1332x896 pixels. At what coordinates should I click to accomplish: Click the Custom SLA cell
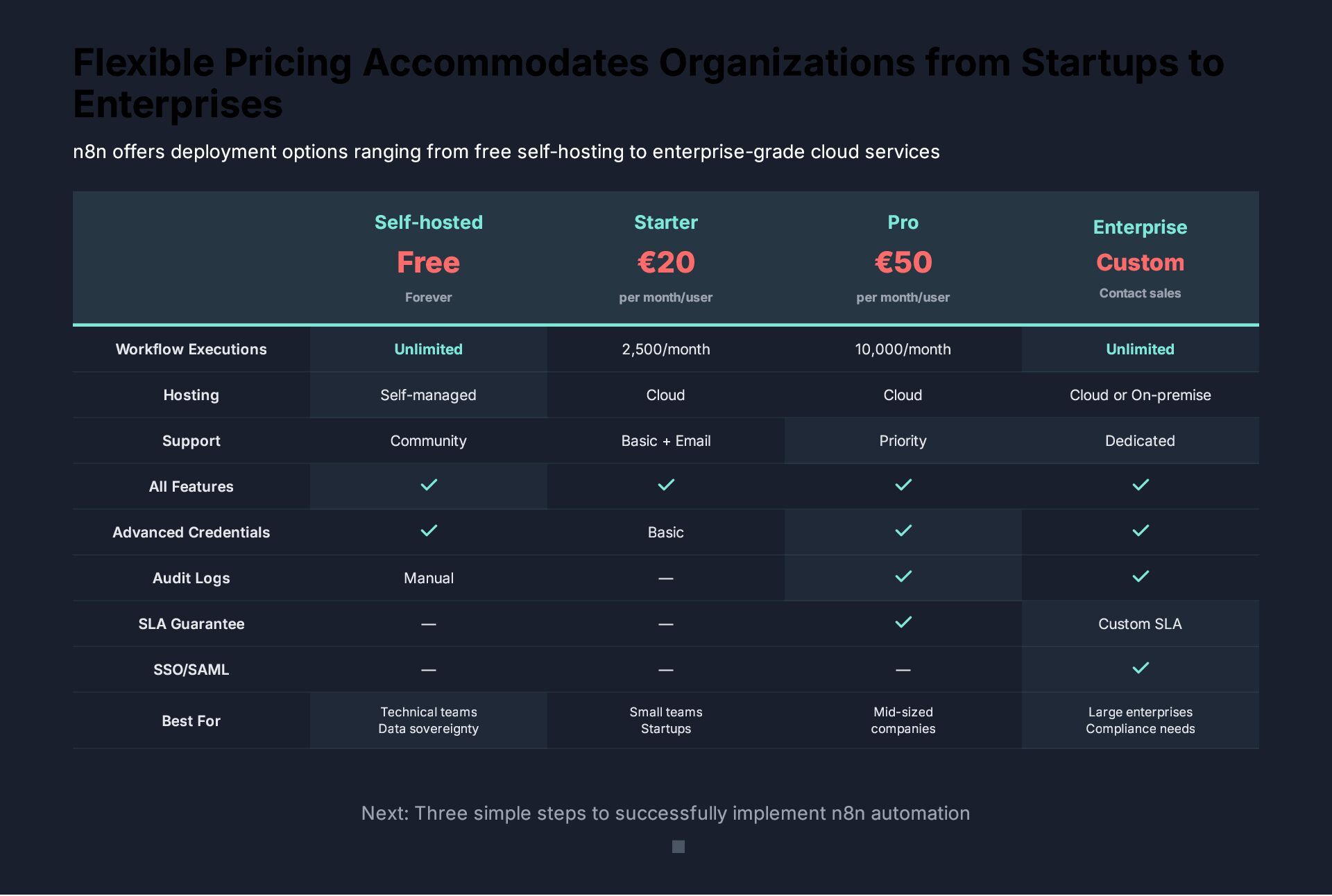tap(1140, 623)
